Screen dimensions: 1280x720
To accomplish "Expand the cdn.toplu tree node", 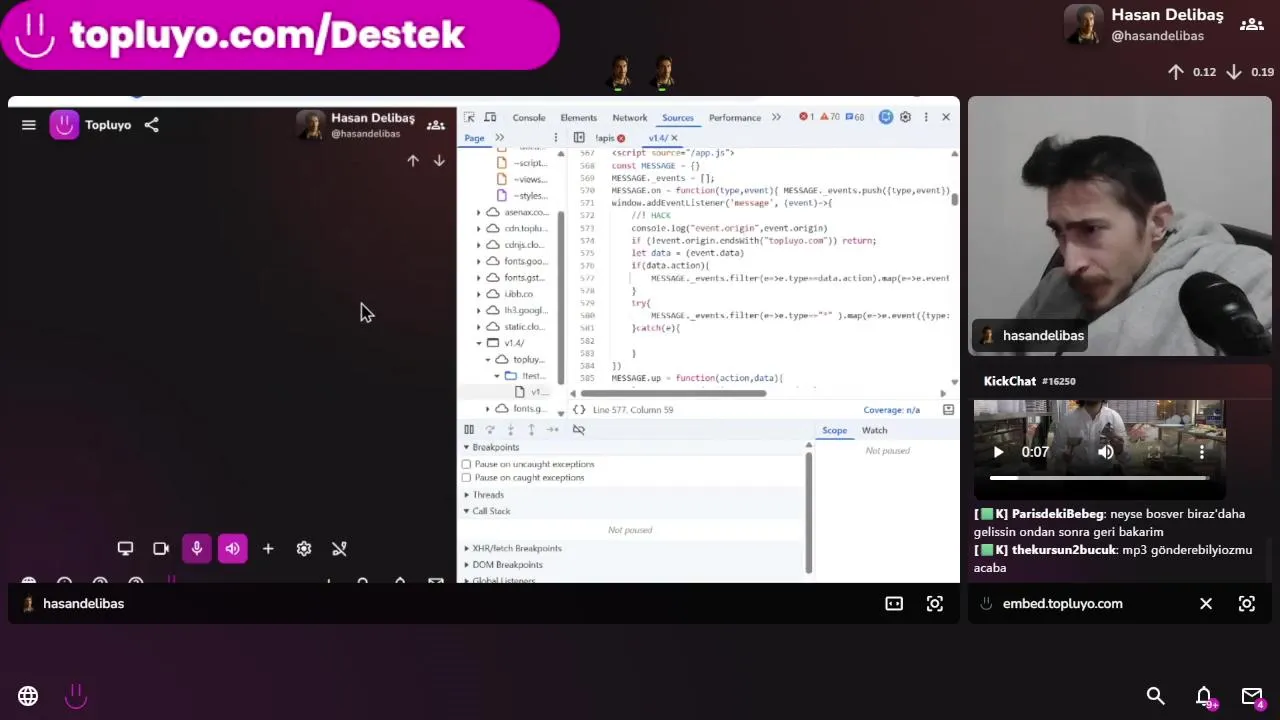I will (x=478, y=228).
